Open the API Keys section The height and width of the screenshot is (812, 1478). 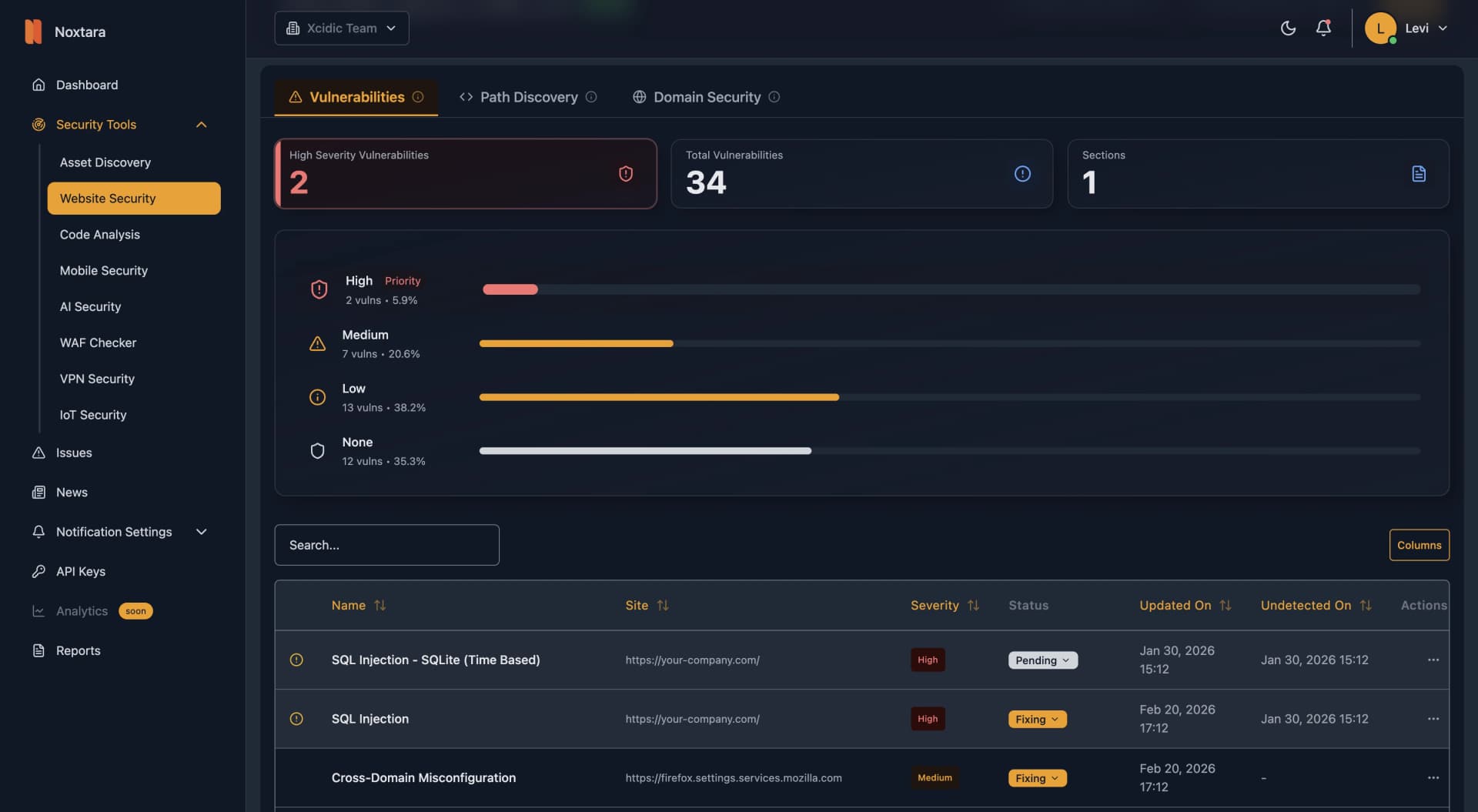click(x=80, y=571)
